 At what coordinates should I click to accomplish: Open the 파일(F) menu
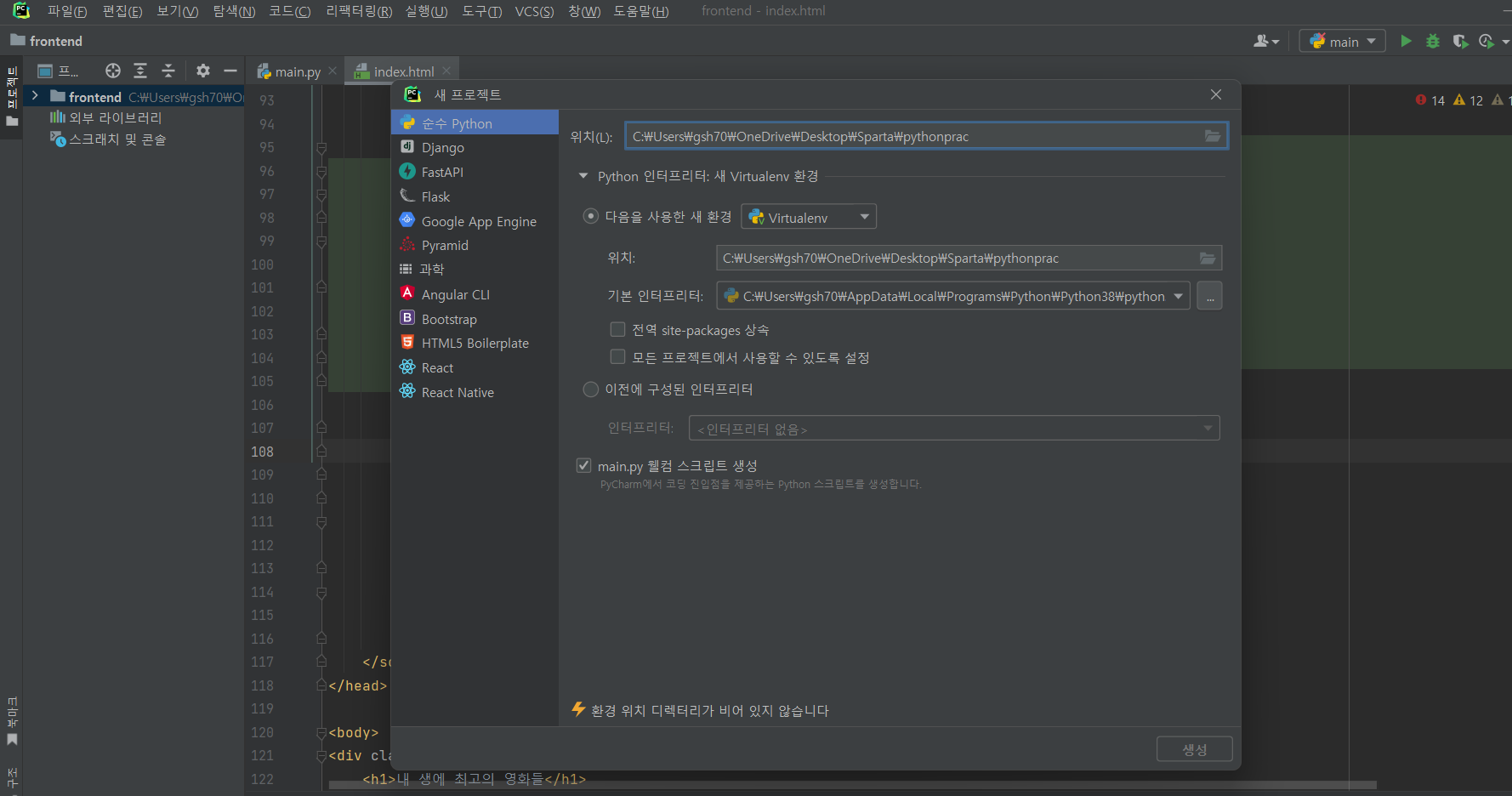click(x=67, y=11)
